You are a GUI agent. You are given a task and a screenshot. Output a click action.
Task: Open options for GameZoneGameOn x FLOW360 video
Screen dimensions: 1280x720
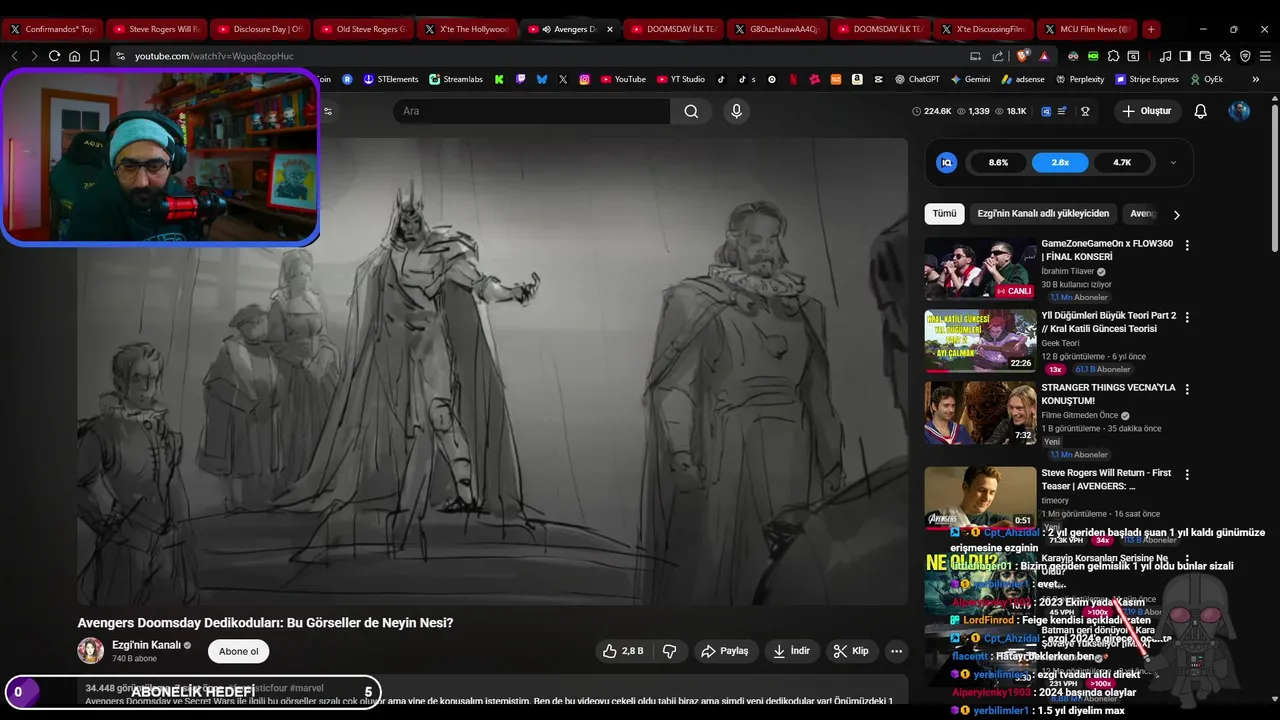pyautogui.click(x=1187, y=245)
